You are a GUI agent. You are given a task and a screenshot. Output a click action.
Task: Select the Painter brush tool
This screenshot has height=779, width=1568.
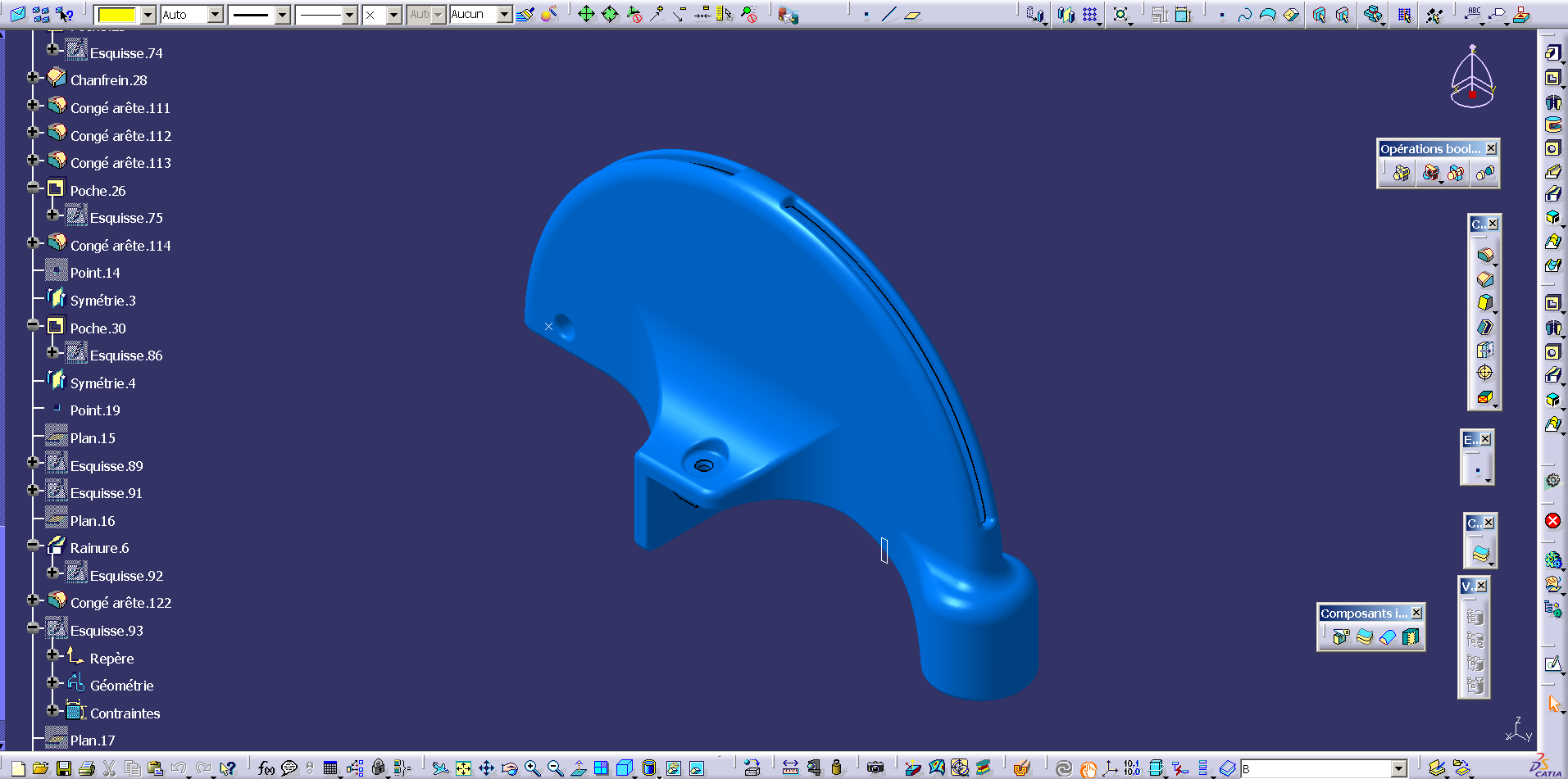click(525, 14)
